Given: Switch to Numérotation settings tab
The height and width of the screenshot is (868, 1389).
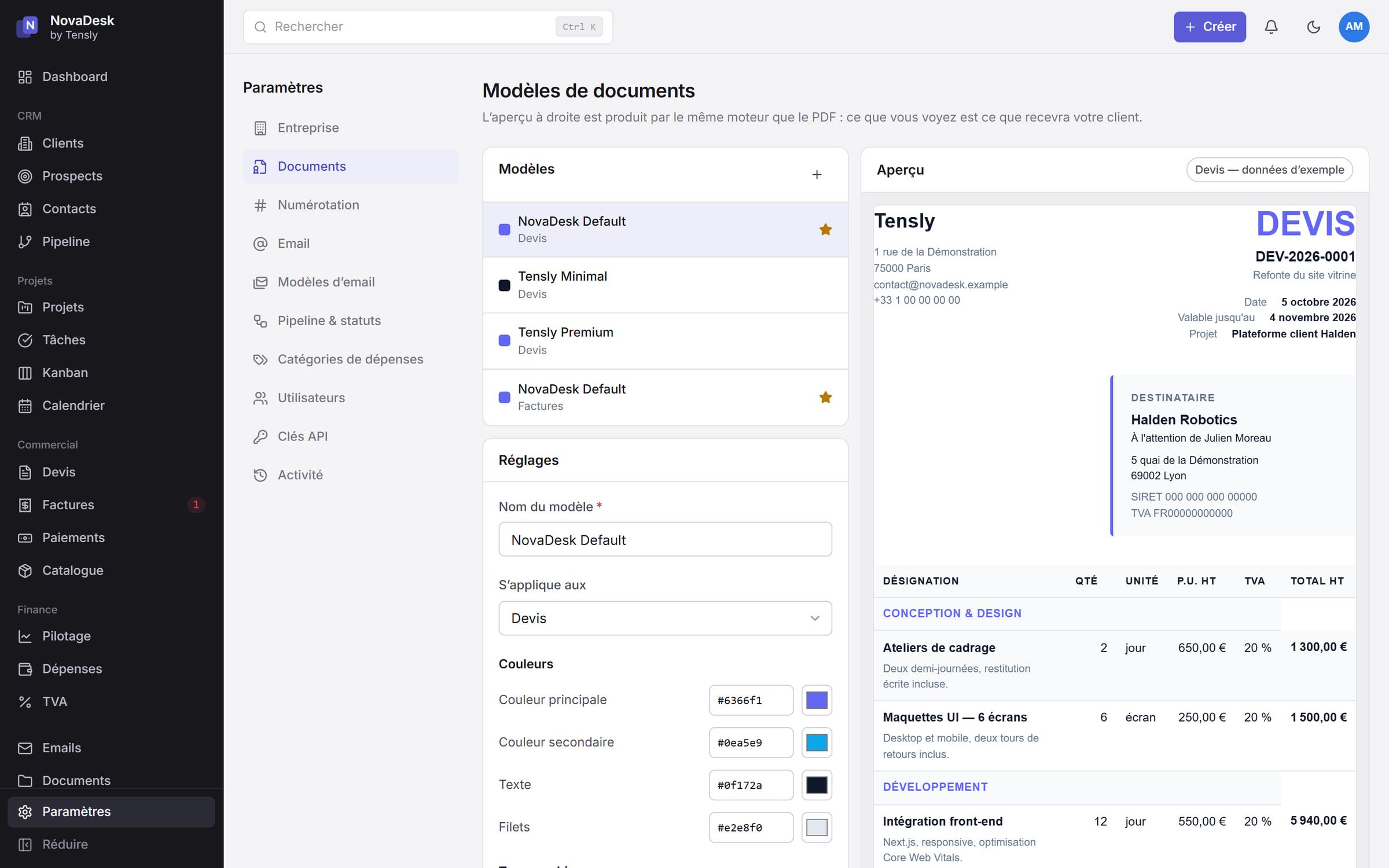Looking at the screenshot, I should click(351, 205).
